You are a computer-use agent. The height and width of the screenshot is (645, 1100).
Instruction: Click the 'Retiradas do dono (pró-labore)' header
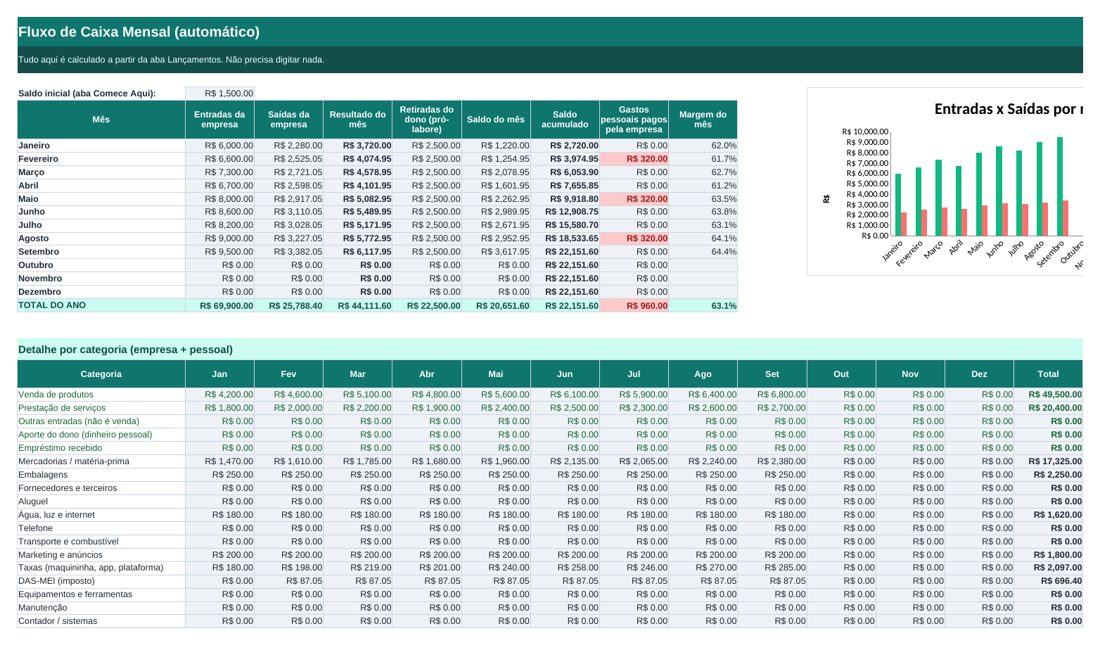[x=427, y=119]
